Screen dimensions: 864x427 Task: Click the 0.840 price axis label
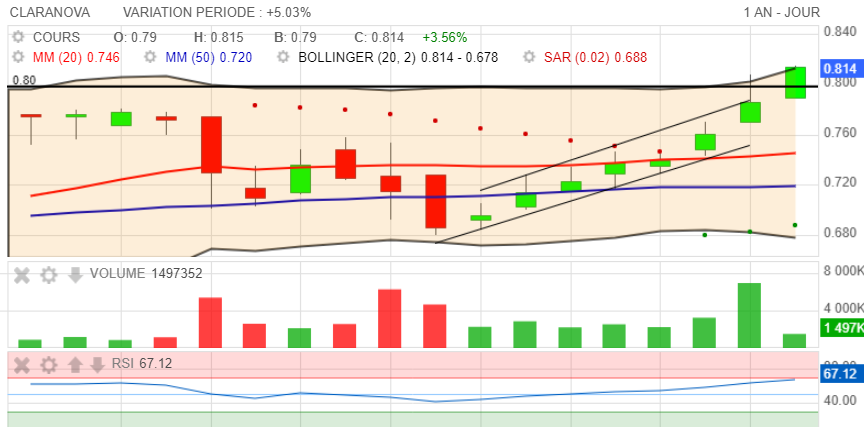coord(840,31)
